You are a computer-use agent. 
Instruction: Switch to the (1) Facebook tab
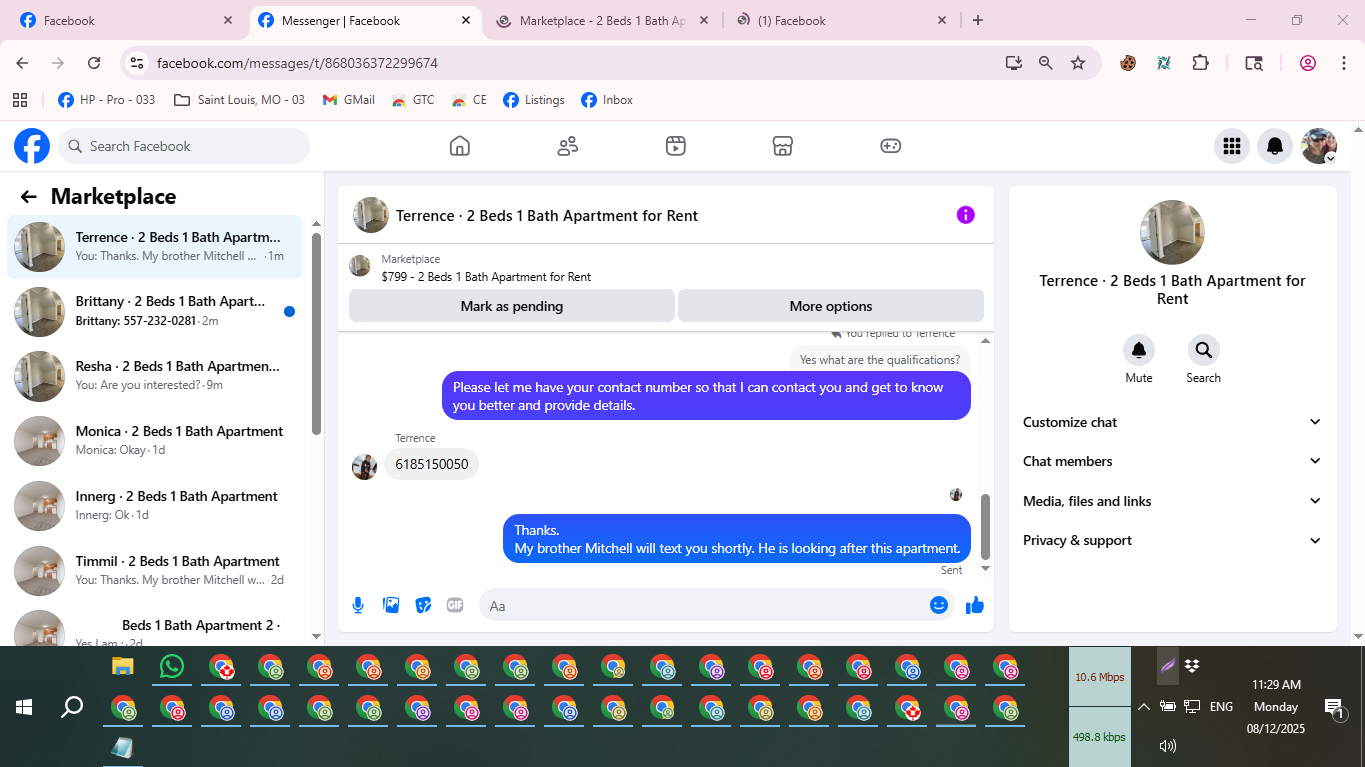840,20
